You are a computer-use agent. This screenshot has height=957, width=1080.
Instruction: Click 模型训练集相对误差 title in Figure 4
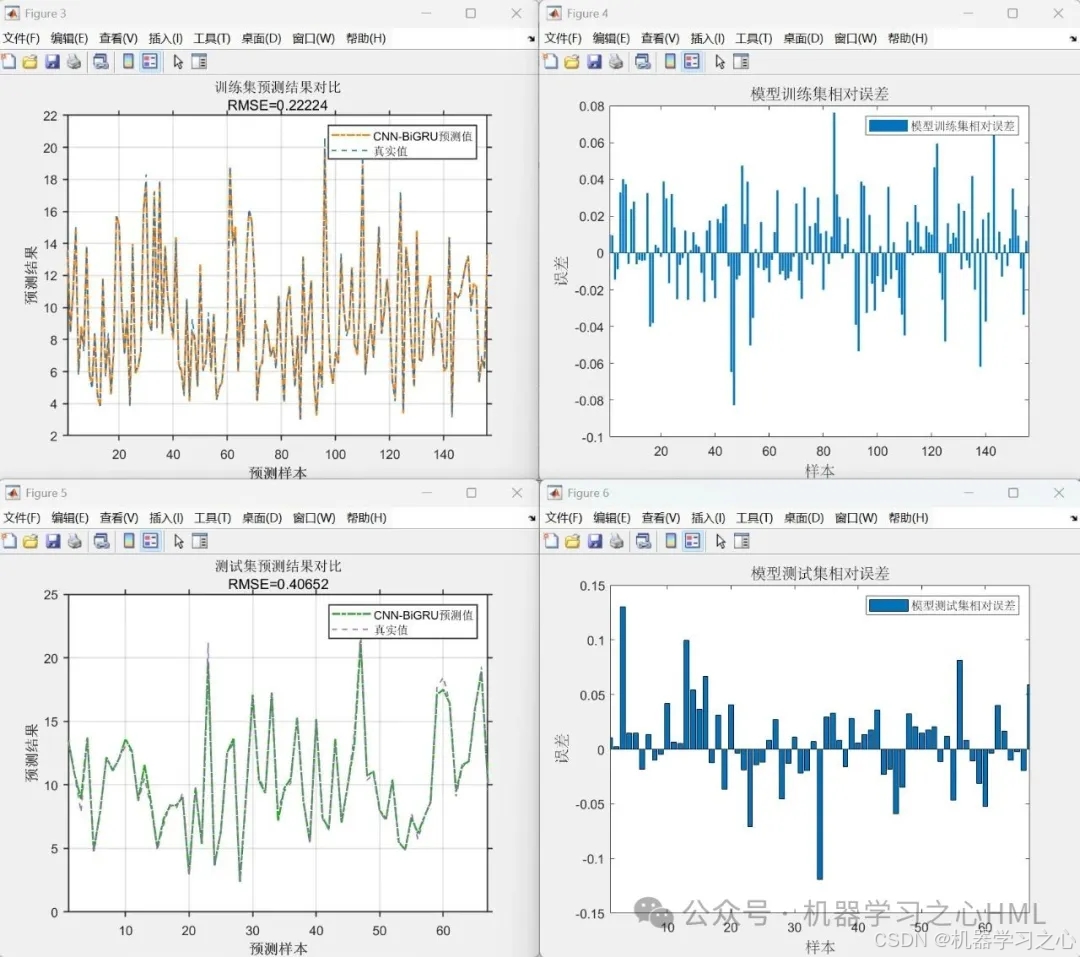click(820, 94)
